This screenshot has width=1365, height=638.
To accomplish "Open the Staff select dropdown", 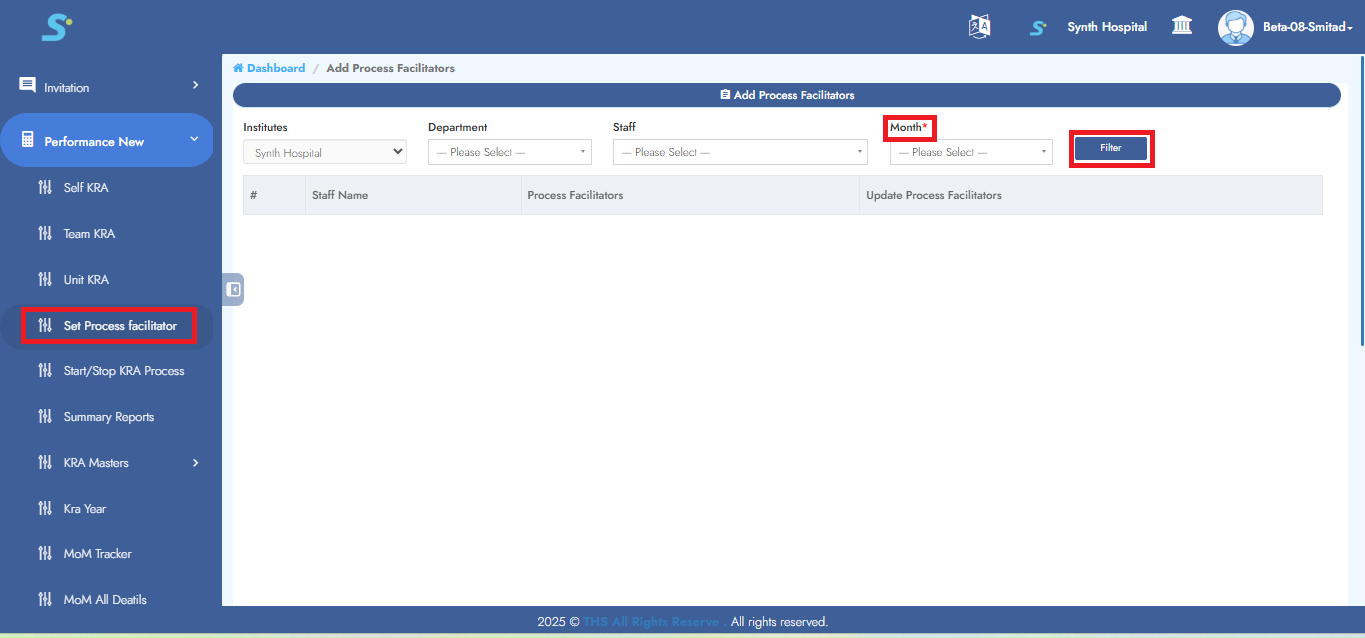I will point(739,152).
